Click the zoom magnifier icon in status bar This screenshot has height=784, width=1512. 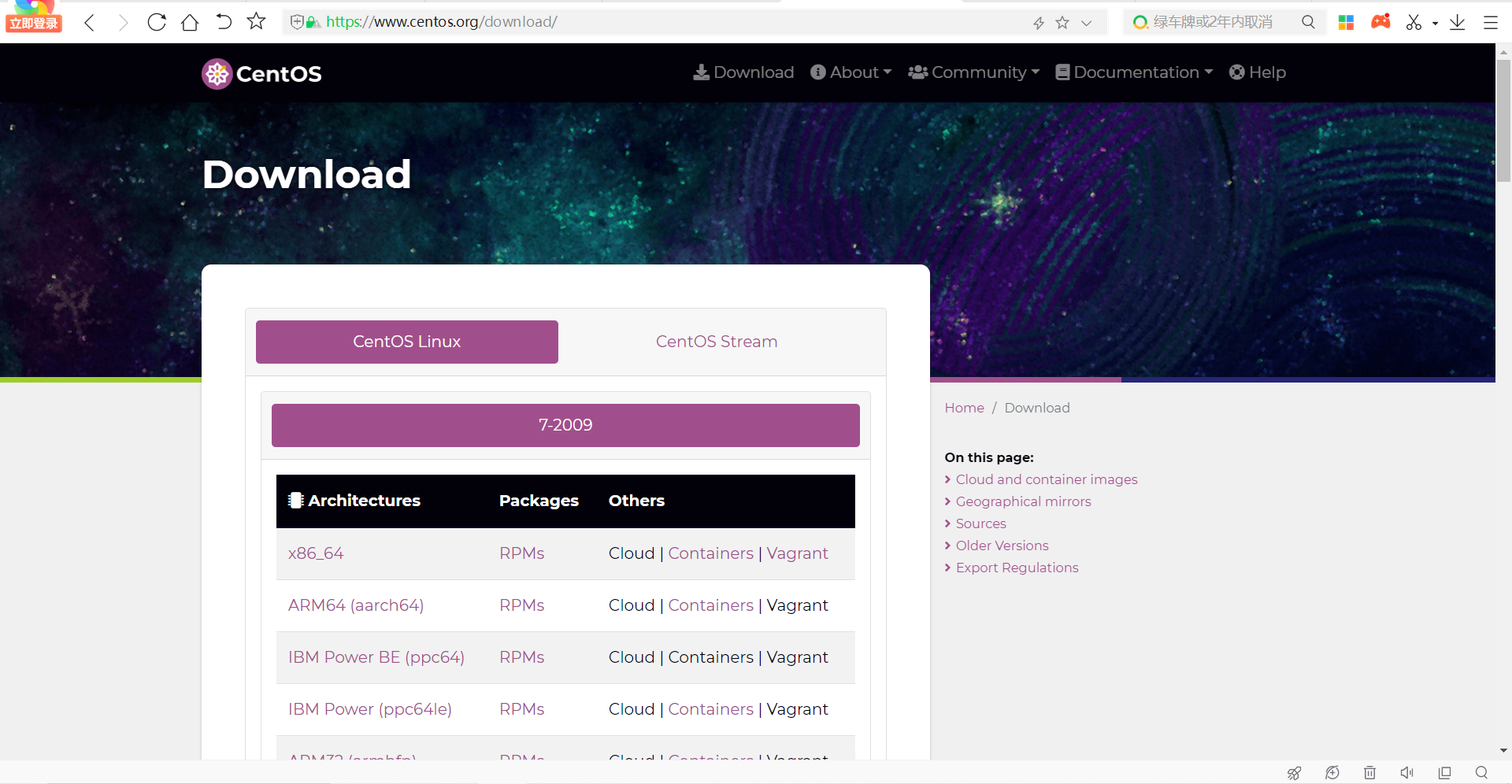pos(1481,773)
